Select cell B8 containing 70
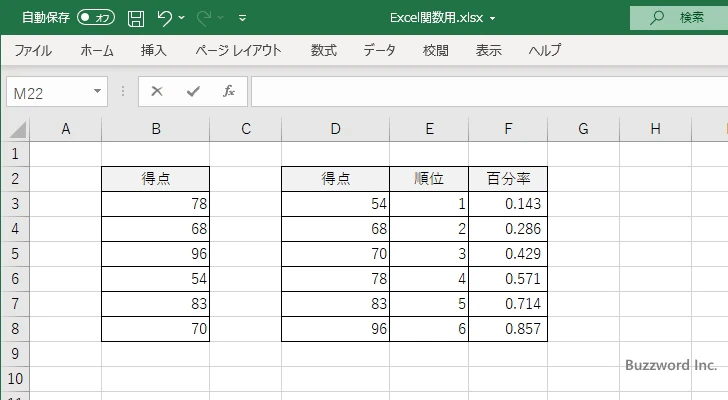728x400 pixels. (156, 329)
